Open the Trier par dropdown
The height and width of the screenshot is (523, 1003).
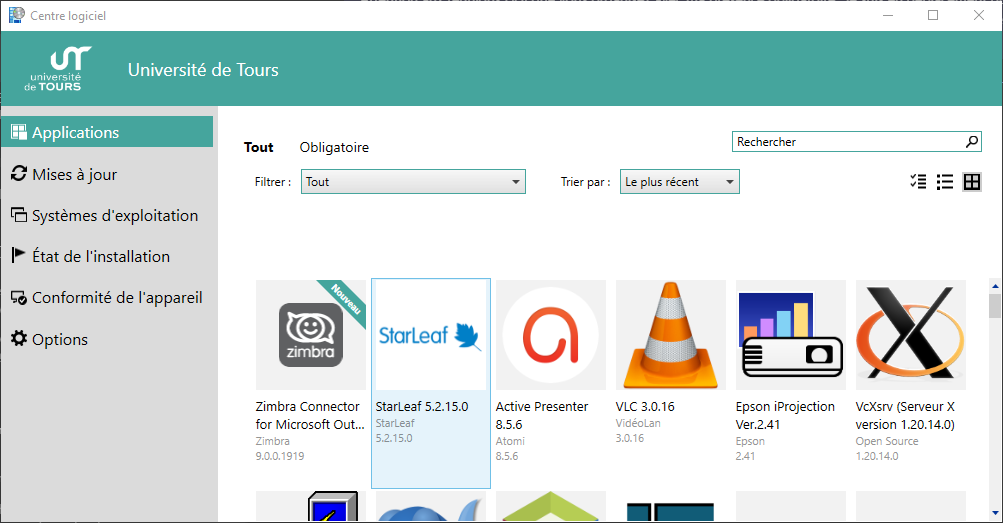pyautogui.click(x=679, y=182)
